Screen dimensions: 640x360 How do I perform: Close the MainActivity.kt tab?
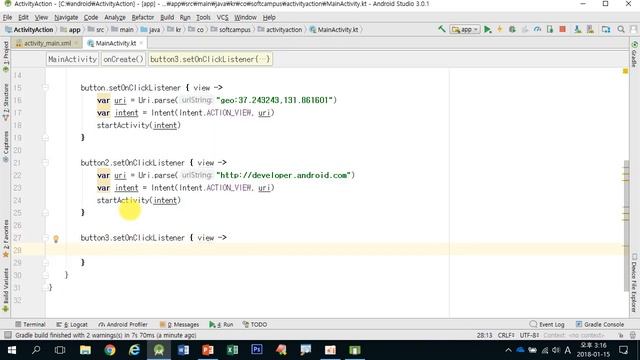point(141,43)
